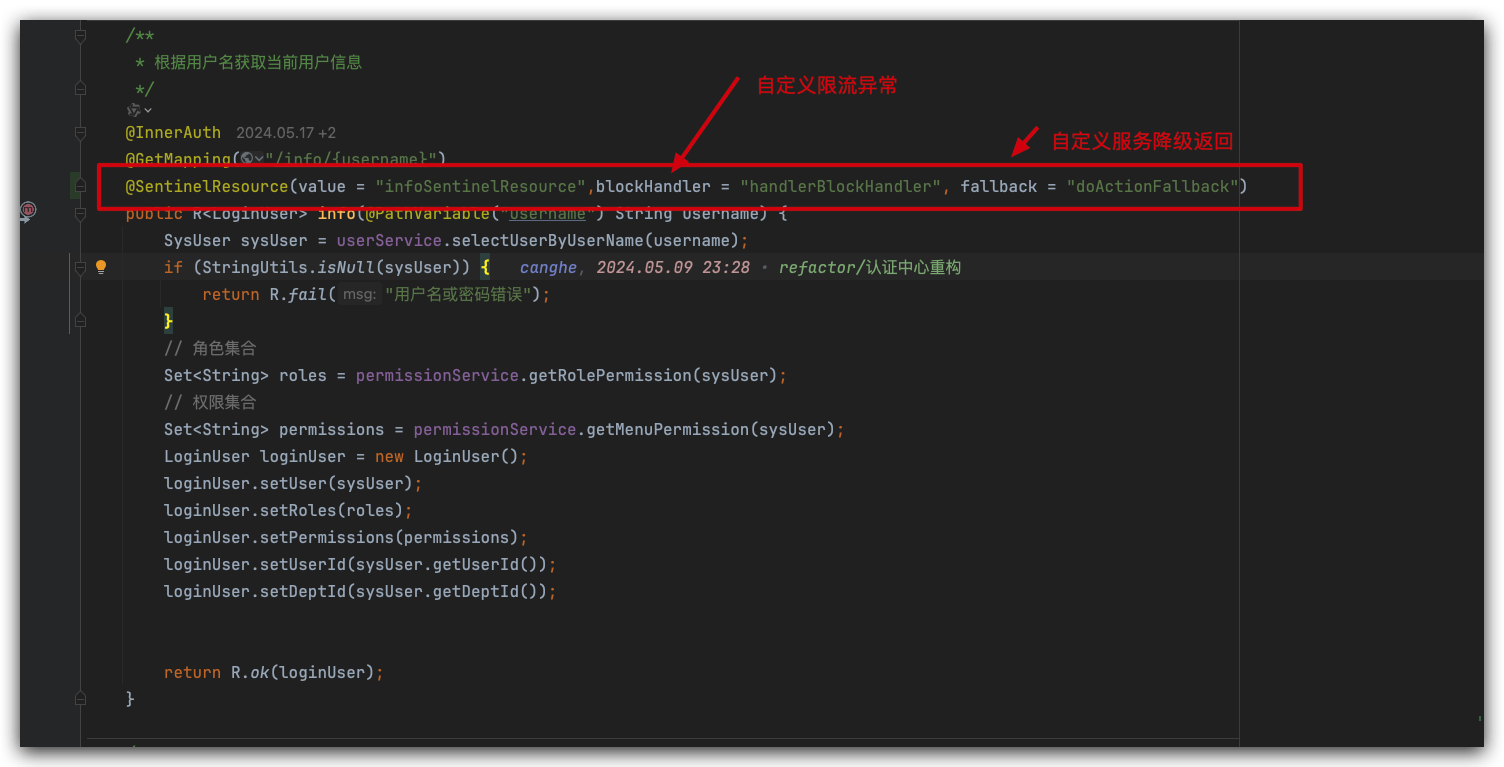The image size is (1504, 767).
Task: Click the commit message "refactor/认证中心重构"
Action: click(x=869, y=268)
